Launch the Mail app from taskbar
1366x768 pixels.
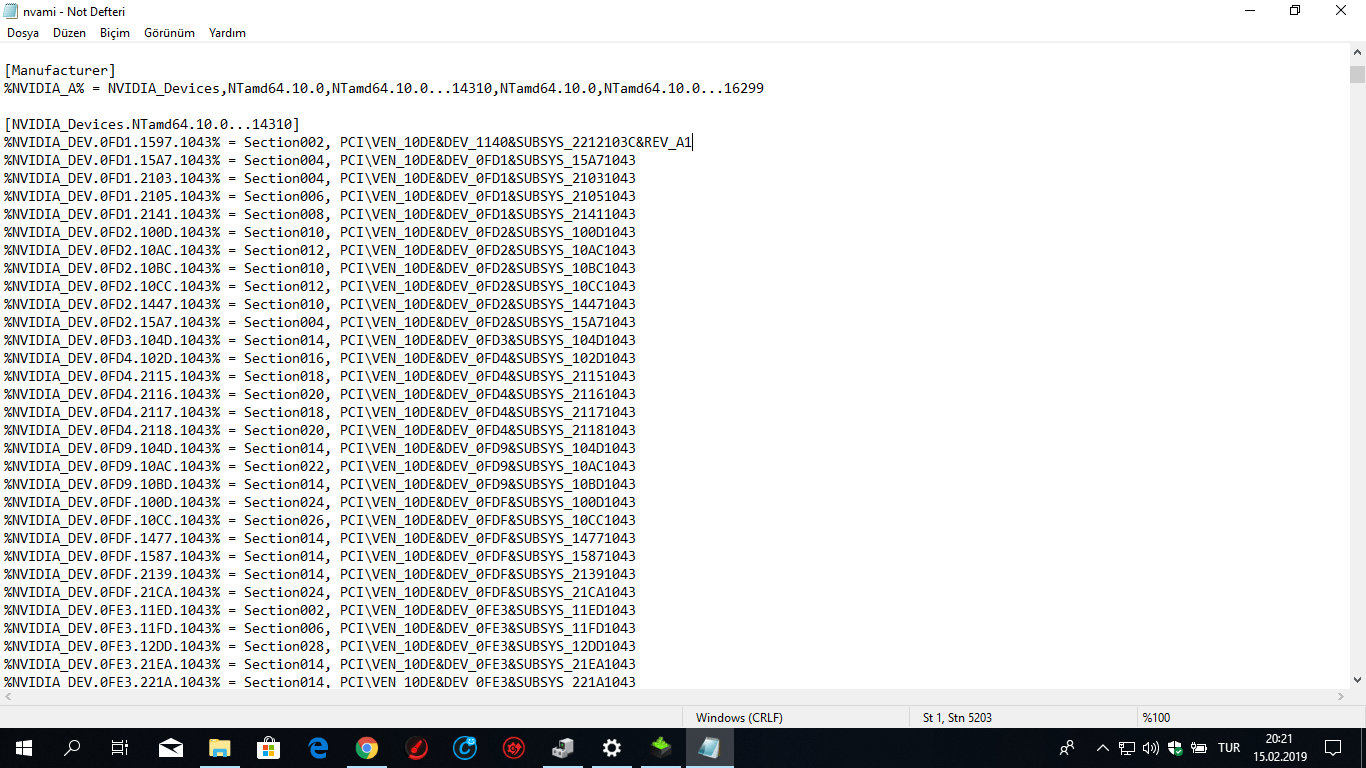pyautogui.click(x=171, y=747)
